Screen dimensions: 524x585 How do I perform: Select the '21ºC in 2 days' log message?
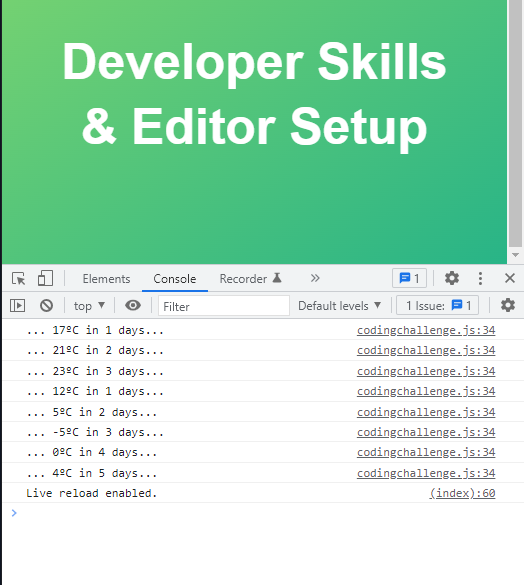95,350
